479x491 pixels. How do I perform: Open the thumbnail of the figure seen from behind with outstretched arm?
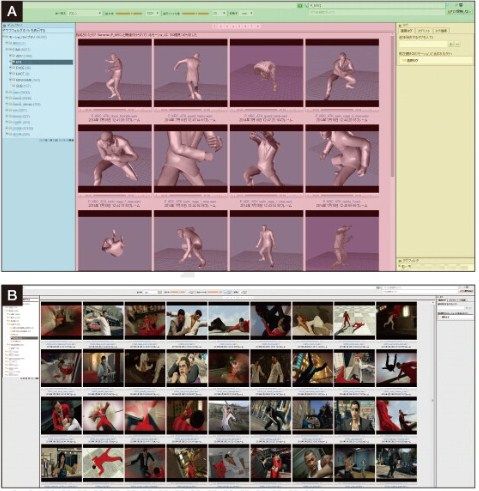tap(191, 73)
